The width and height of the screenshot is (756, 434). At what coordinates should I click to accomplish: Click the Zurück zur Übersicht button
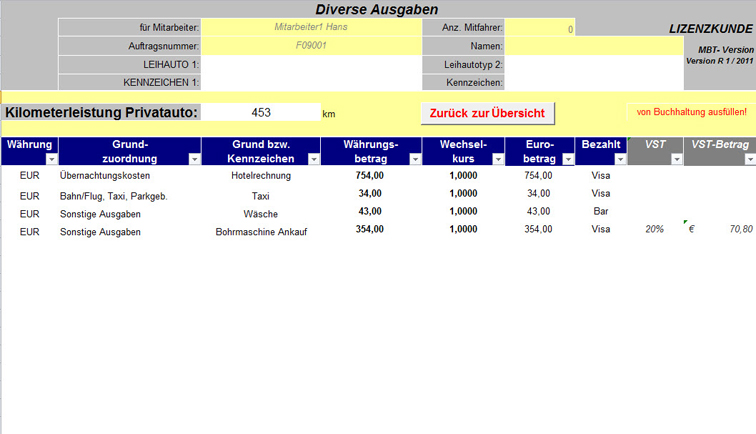tap(487, 113)
